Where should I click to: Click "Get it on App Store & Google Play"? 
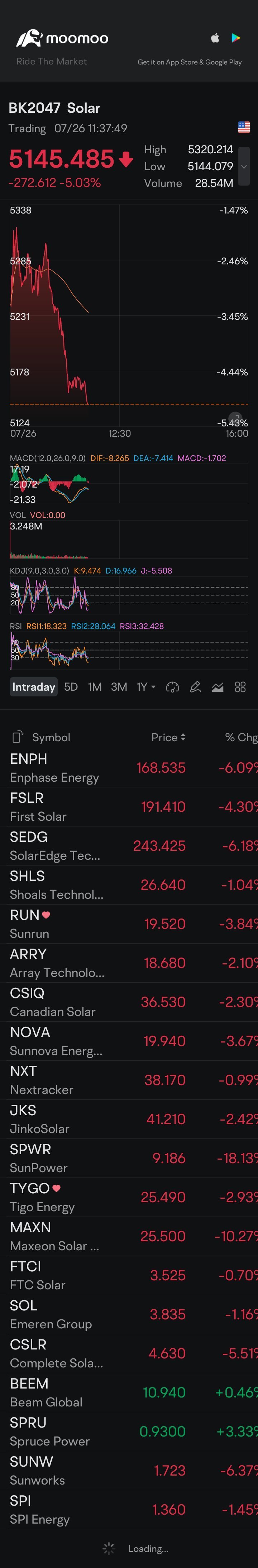coord(189,62)
